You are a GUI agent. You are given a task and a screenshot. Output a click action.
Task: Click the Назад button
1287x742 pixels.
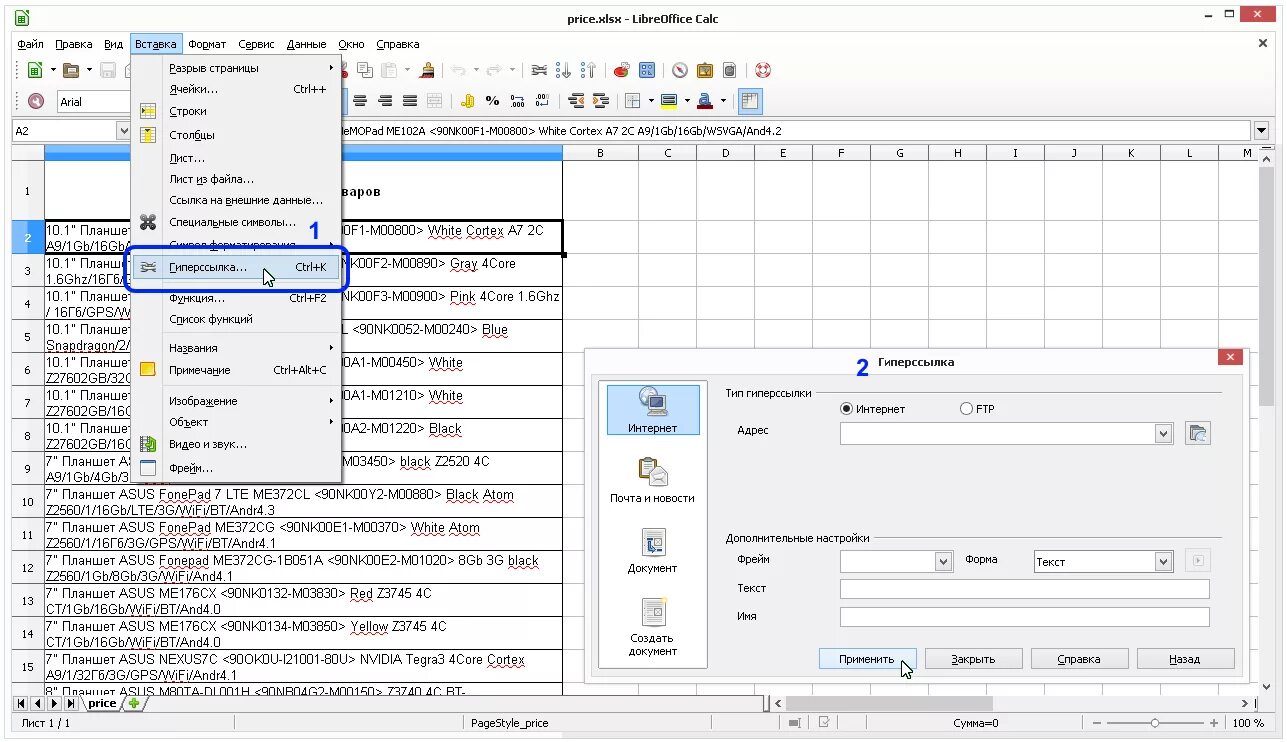pyautogui.click(x=1185, y=659)
